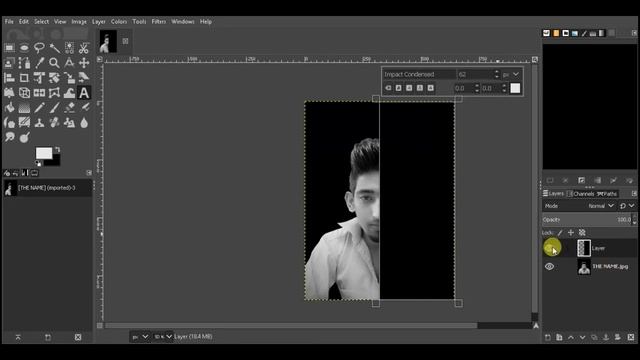Screen dimensions: 640x360
Task: Activate the Color Picker eyedropper tool
Action: (x=39, y=63)
